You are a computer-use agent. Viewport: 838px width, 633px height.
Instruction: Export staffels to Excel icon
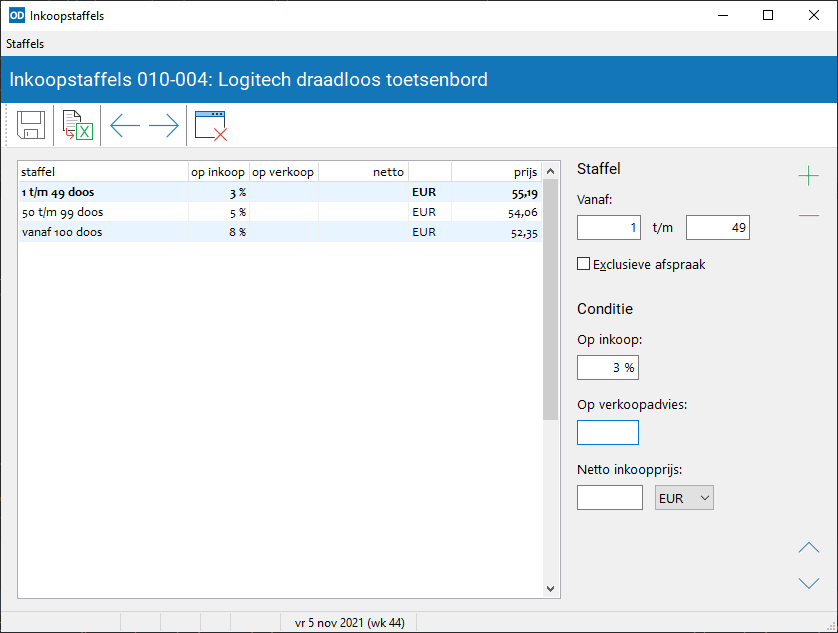point(77,125)
